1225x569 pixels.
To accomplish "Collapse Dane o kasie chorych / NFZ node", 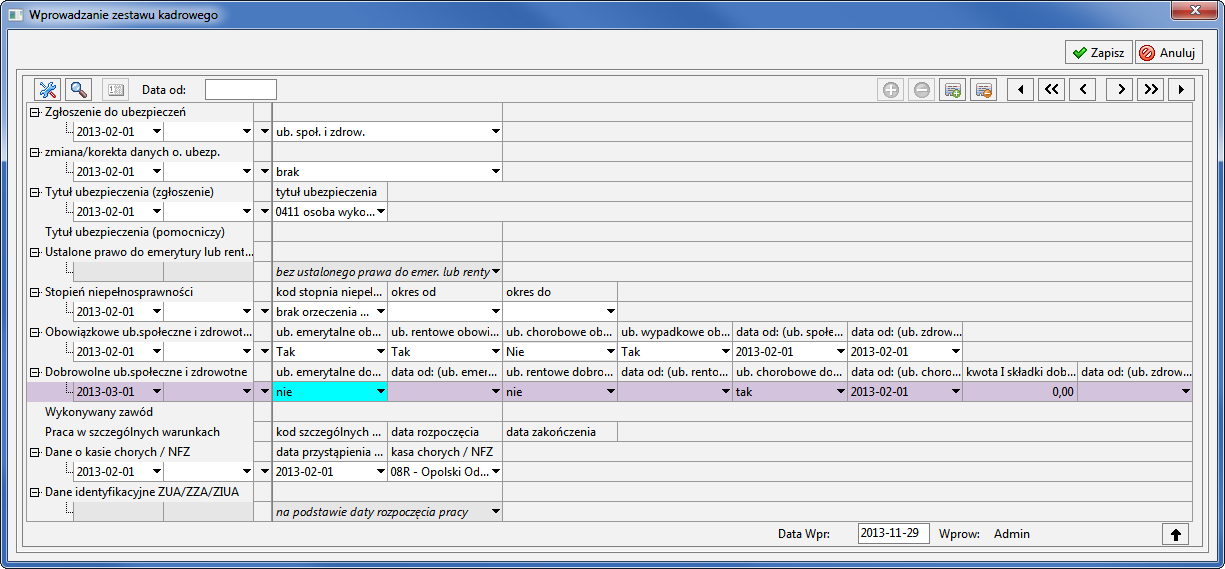I will 35,452.
